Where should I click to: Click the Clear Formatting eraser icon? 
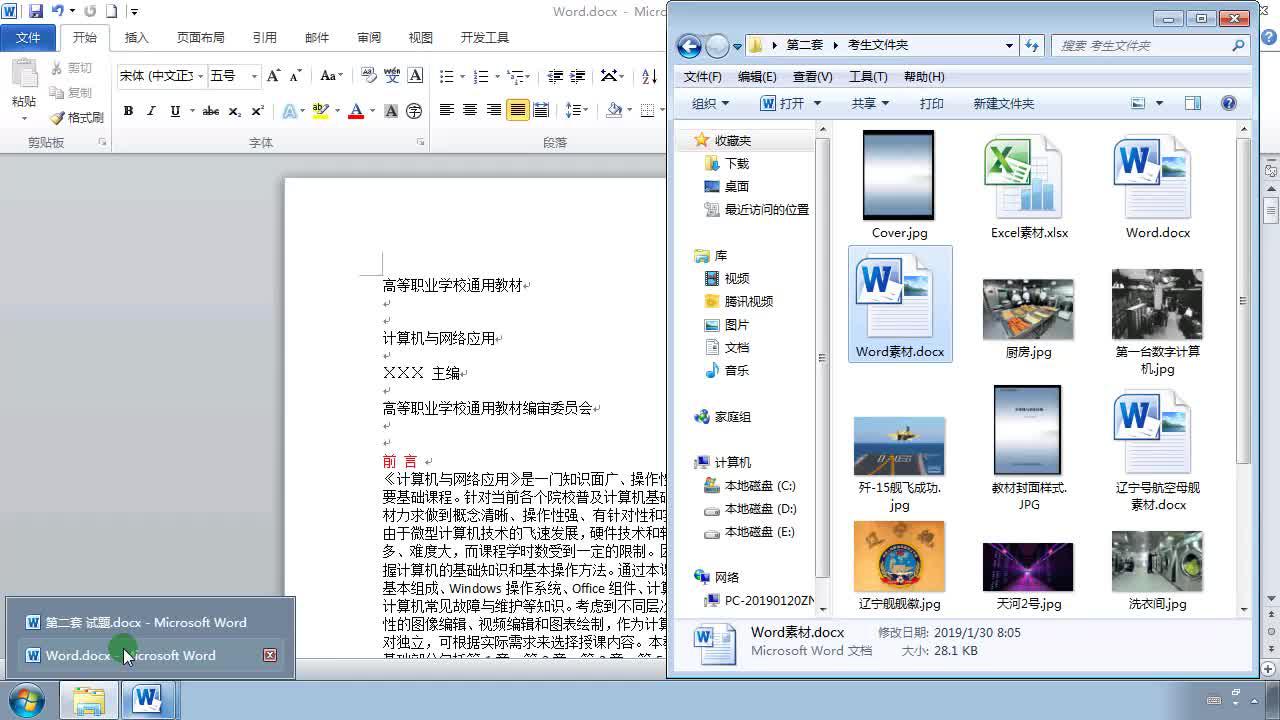pyautogui.click(x=368, y=76)
